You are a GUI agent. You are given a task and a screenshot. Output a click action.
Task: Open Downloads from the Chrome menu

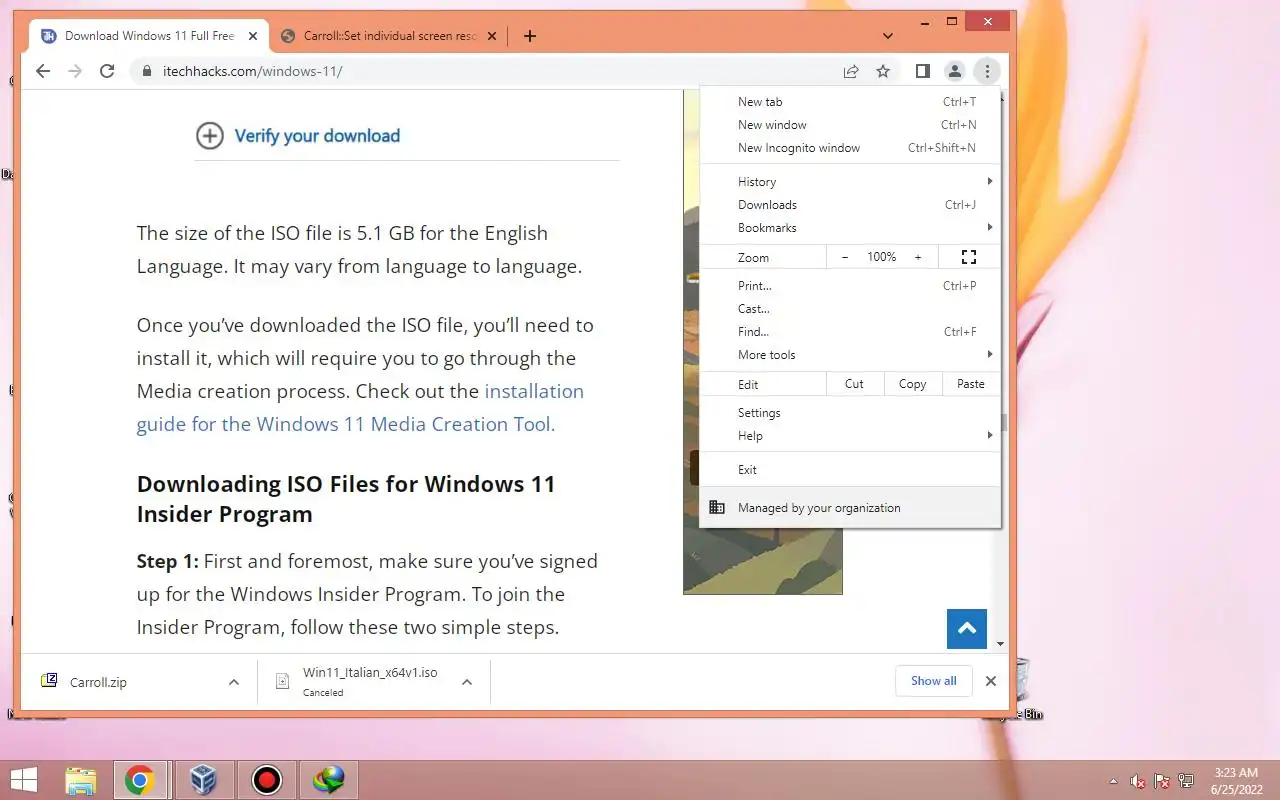click(x=850, y=205)
